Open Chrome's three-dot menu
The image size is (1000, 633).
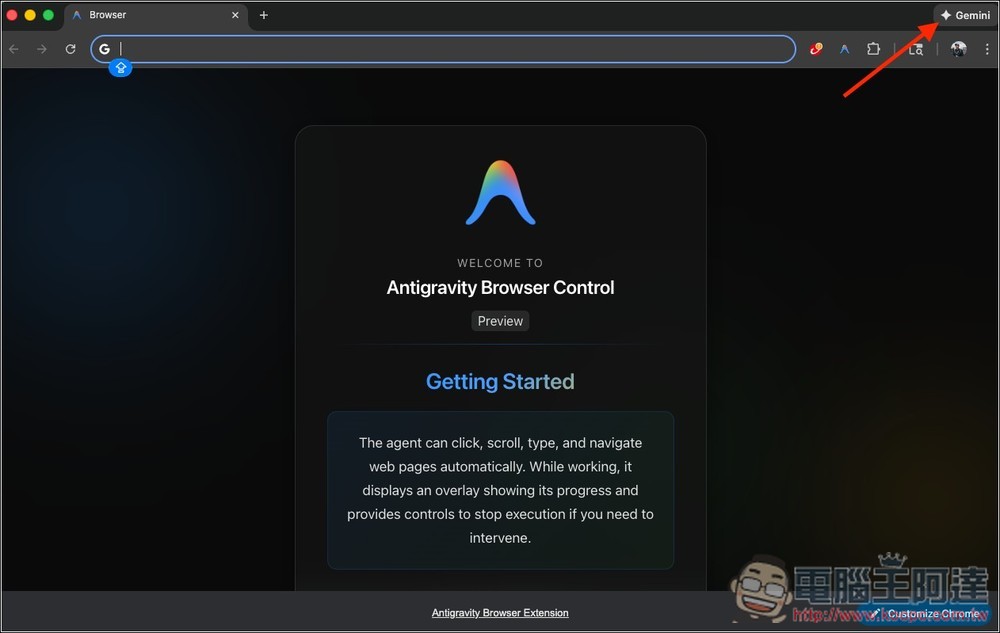(x=985, y=49)
